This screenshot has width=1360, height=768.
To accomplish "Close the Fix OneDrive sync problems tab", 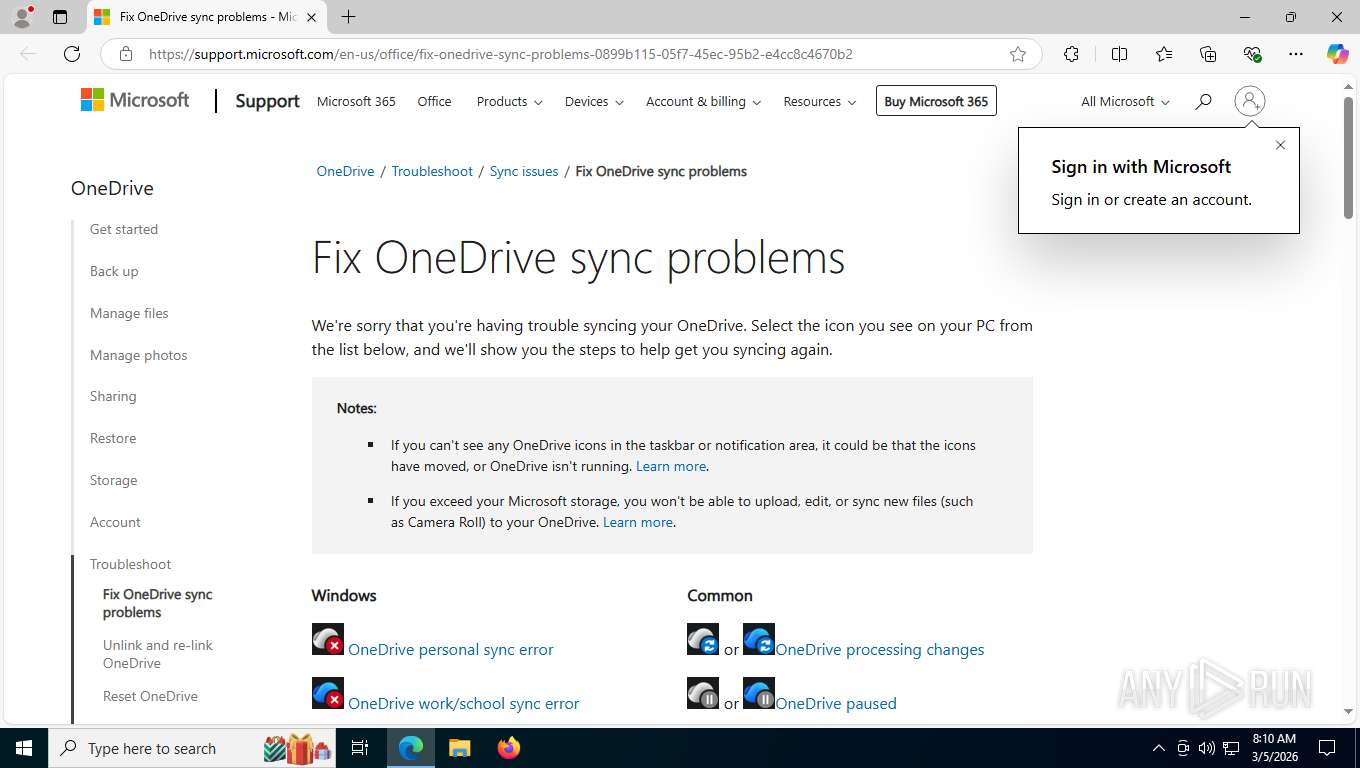I will 311,17.
